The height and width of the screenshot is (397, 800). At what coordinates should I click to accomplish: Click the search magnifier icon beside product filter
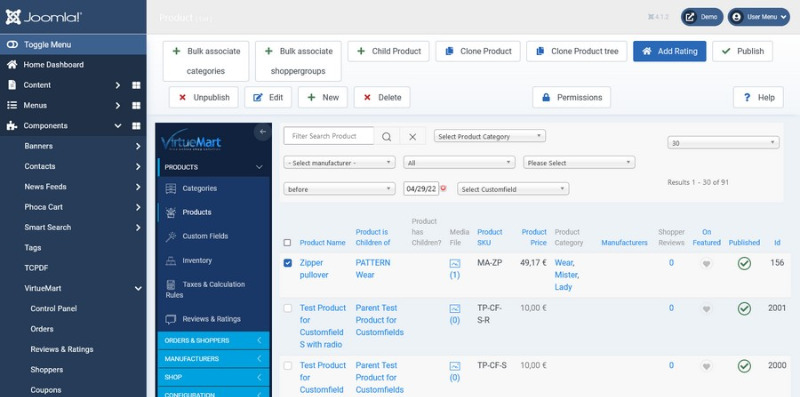(387, 136)
